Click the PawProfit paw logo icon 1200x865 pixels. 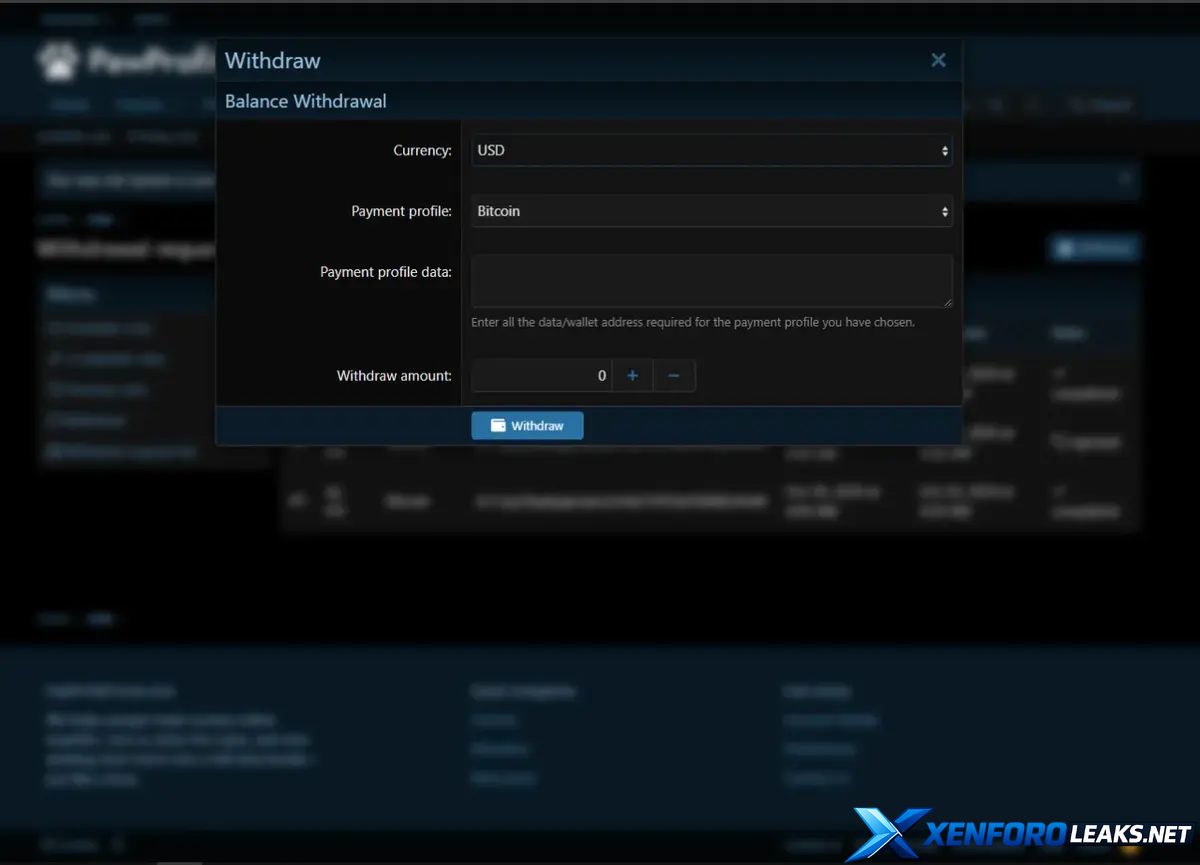coord(57,62)
